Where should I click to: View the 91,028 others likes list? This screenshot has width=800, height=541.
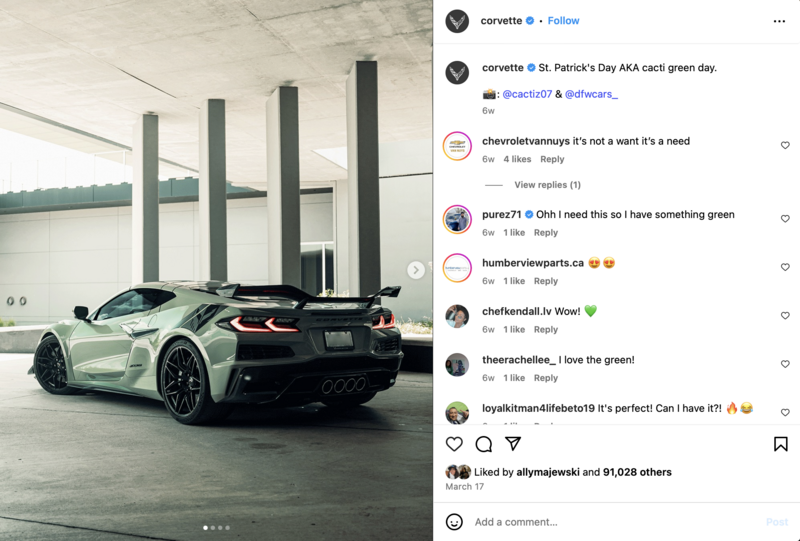coord(637,472)
